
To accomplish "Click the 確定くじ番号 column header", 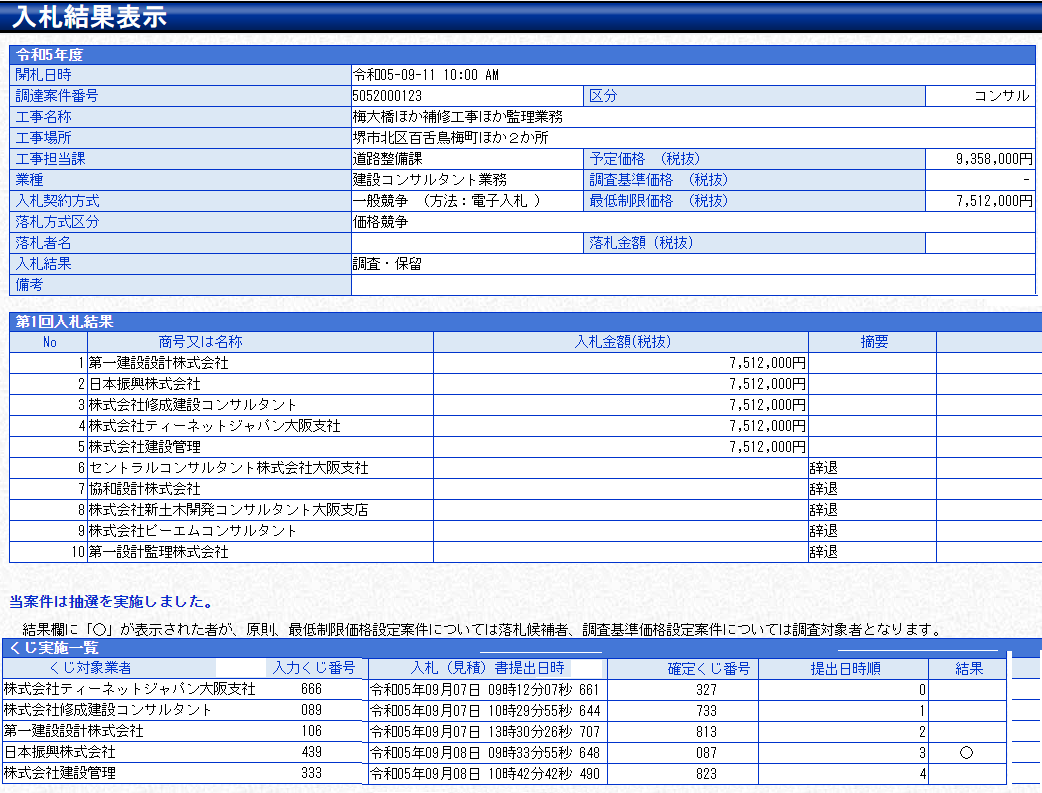I will point(708,668).
